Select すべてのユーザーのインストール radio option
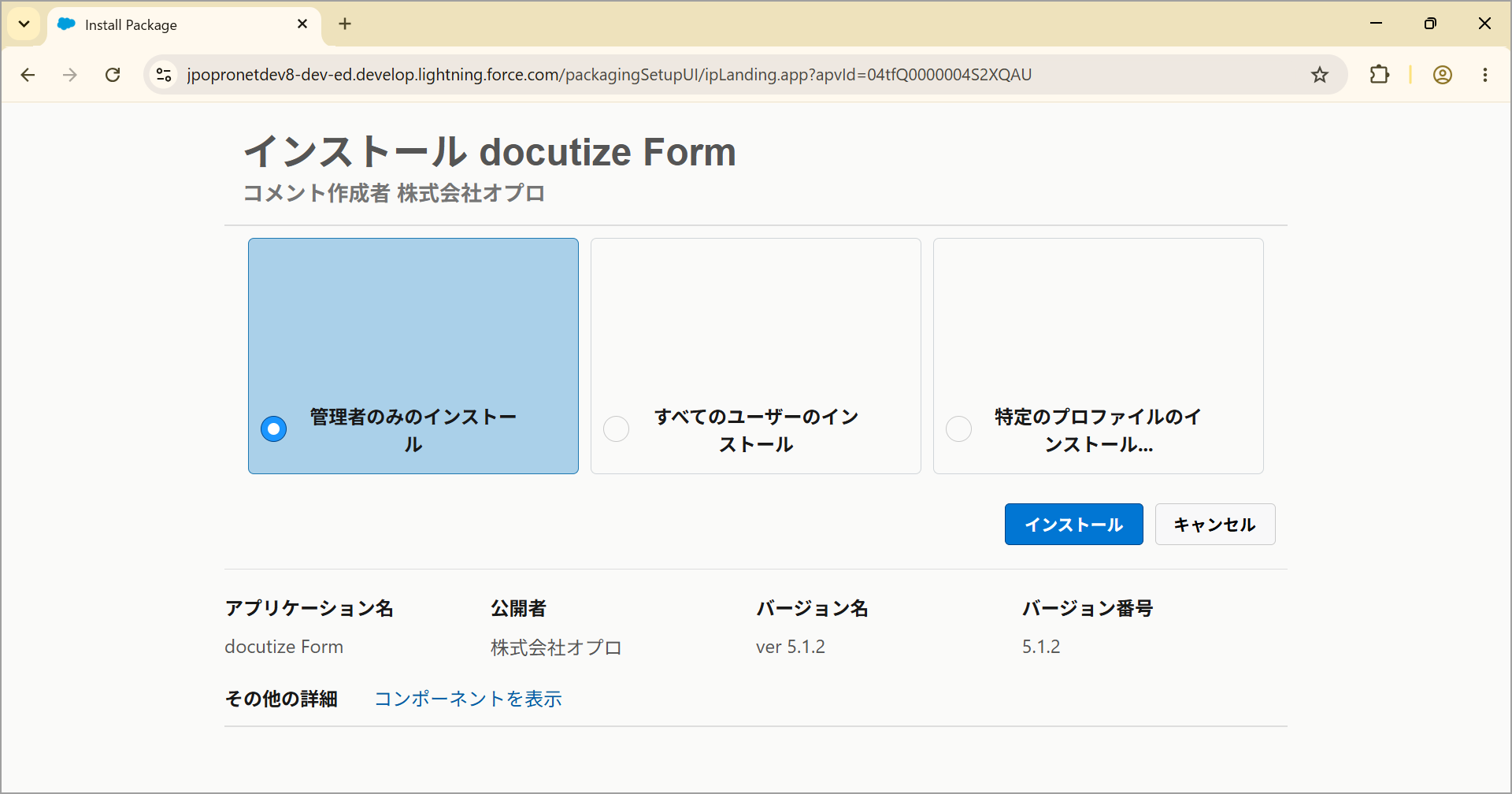This screenshot has height=794, width=1512. (x=616, y=429)
